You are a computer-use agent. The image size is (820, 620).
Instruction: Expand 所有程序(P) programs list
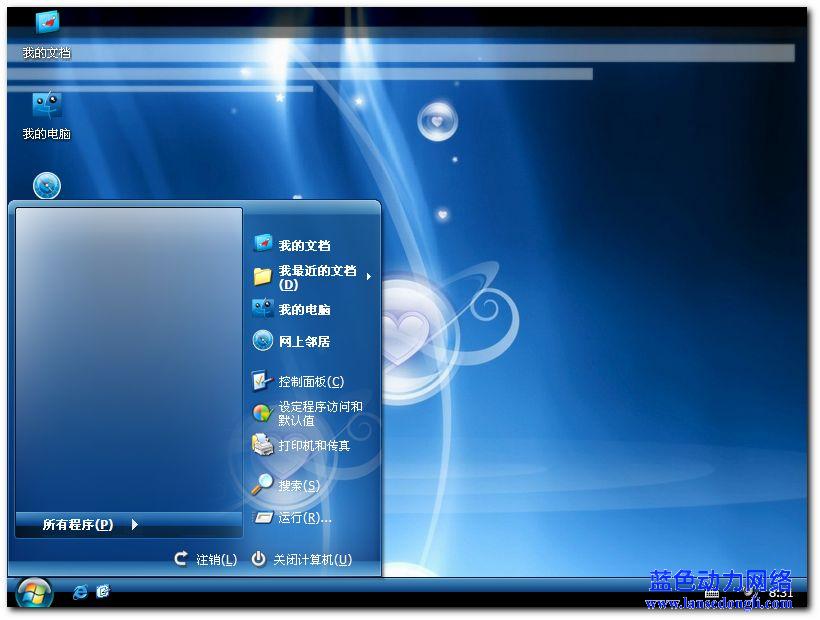[x=129, y=524]
